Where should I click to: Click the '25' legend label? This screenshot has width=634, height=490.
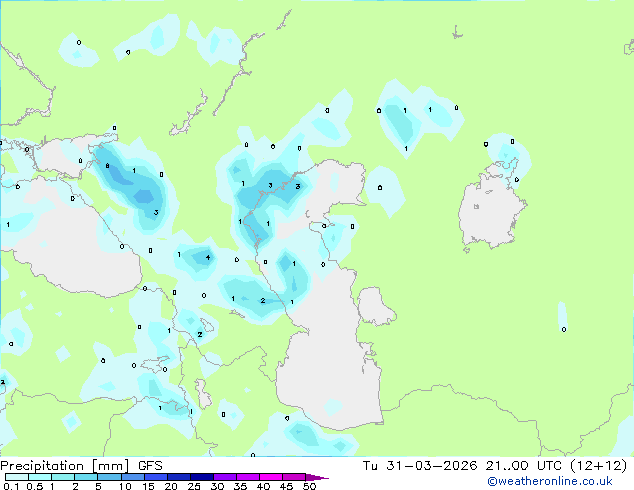click(194, 486)
